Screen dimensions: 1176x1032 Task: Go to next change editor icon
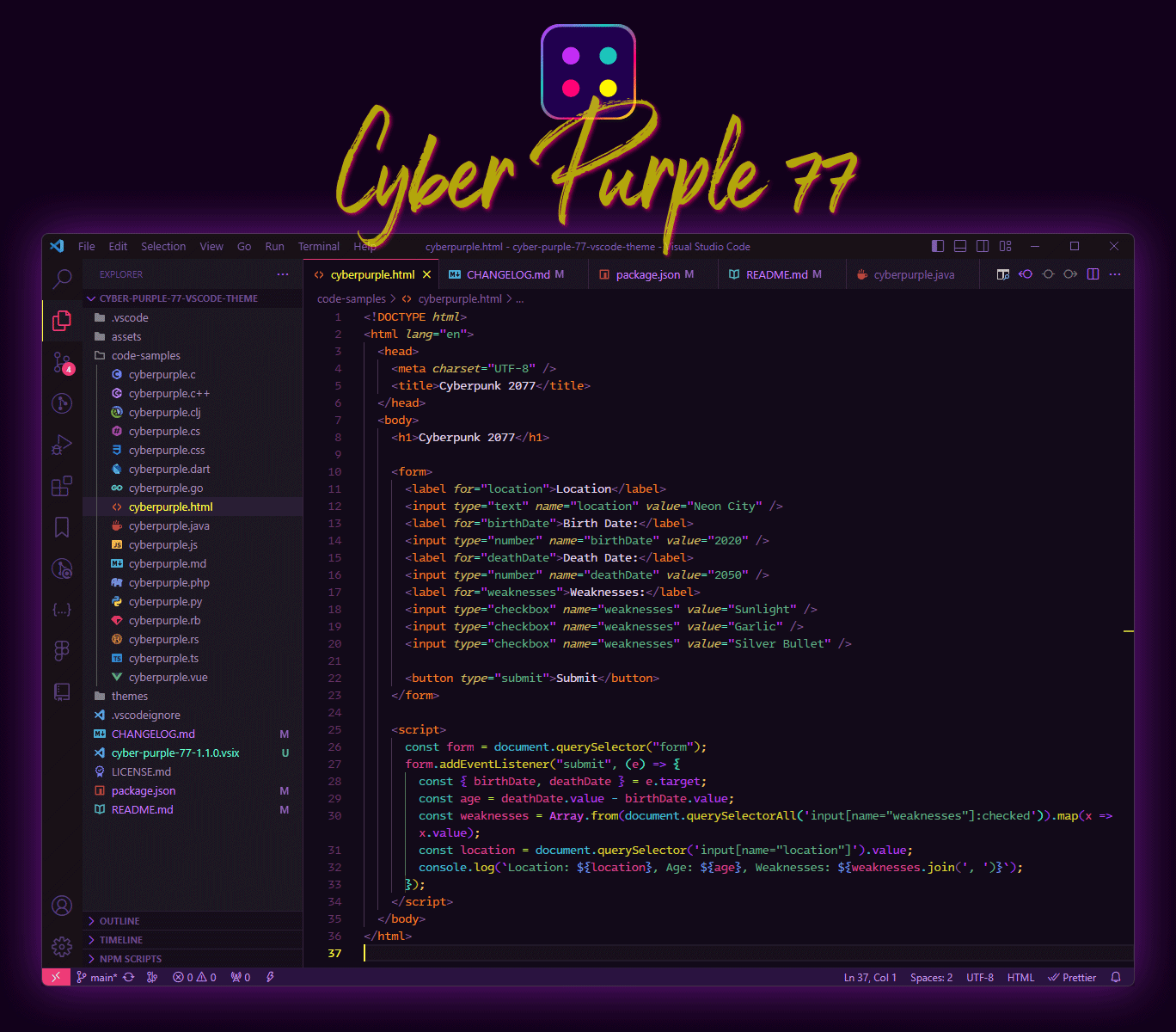1070,274
